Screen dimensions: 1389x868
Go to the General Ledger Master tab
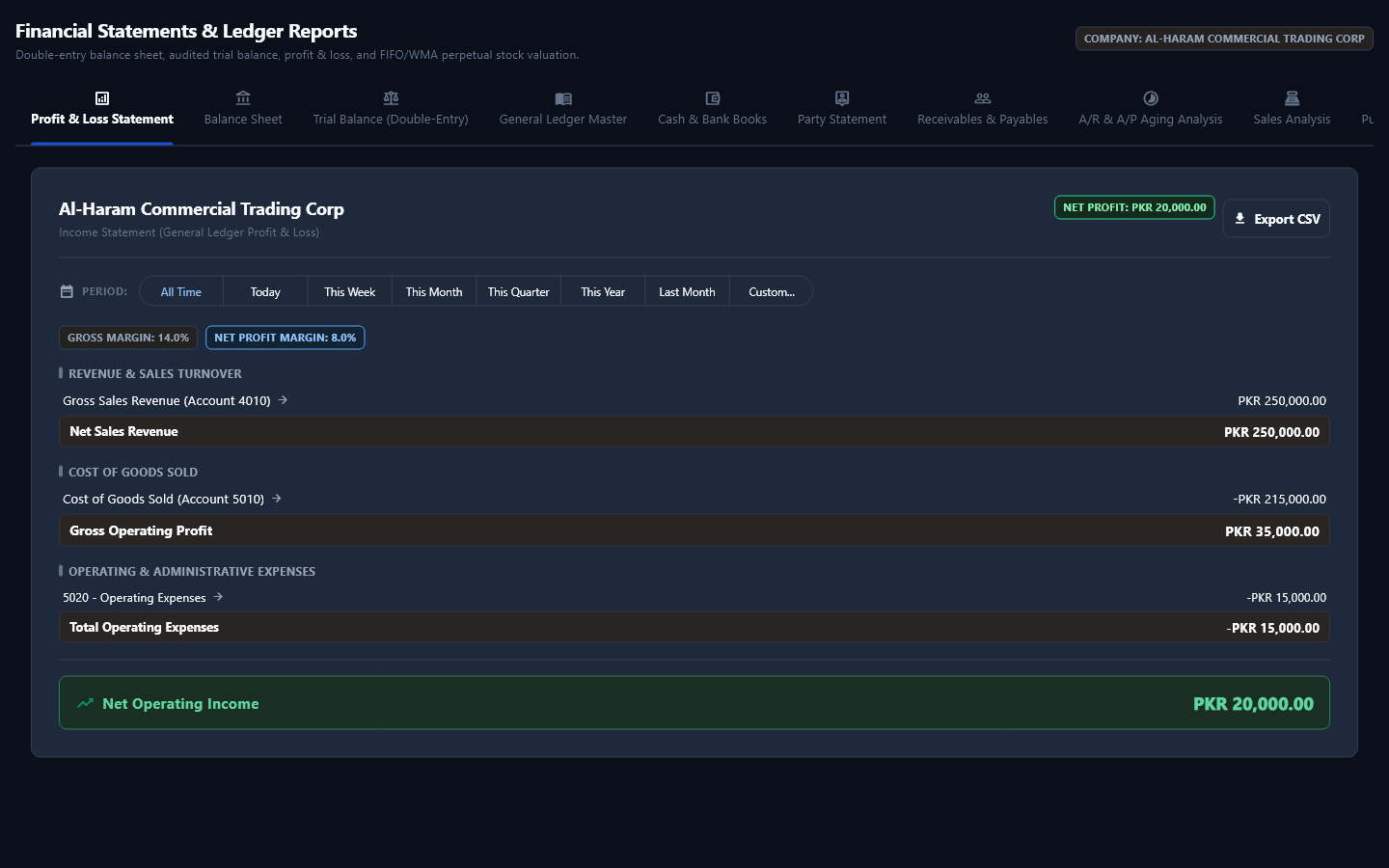(563, 111)
